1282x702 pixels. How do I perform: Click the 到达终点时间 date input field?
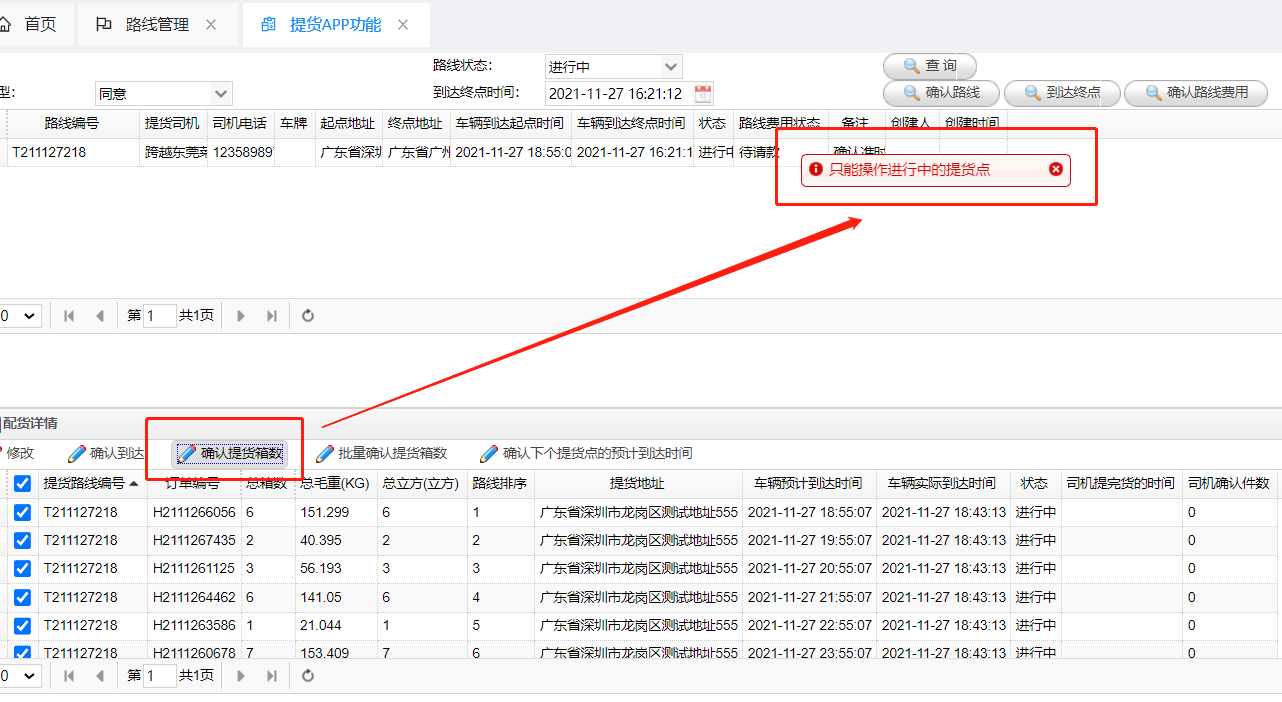616,94
